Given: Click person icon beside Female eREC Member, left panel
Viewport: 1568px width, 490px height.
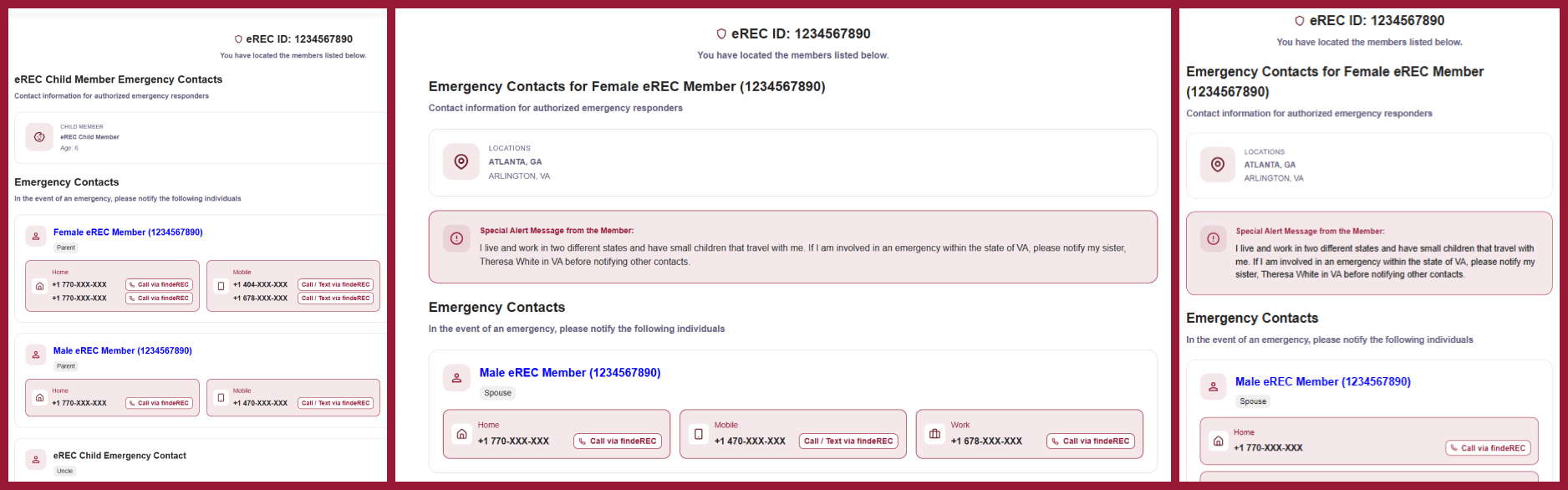Looking at the screenshot, I should pos(36,237).
